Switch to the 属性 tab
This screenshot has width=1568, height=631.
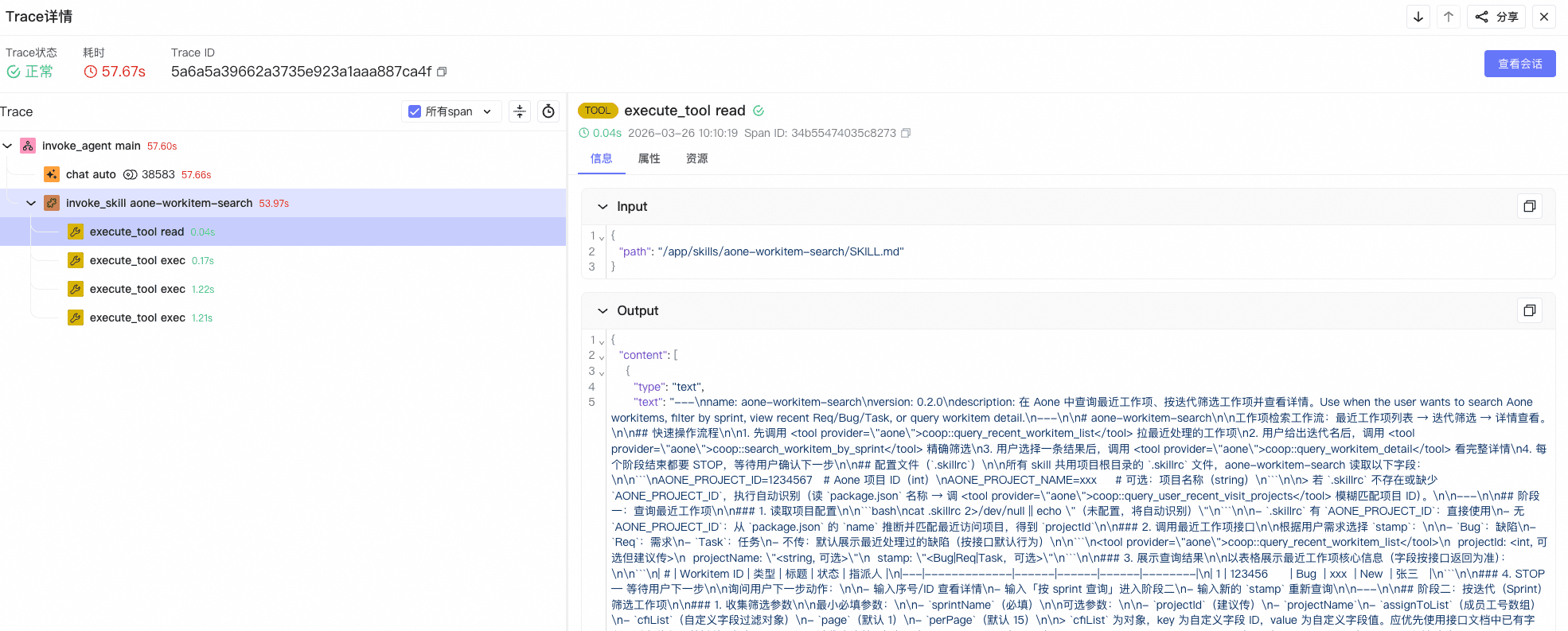point(649,158)
